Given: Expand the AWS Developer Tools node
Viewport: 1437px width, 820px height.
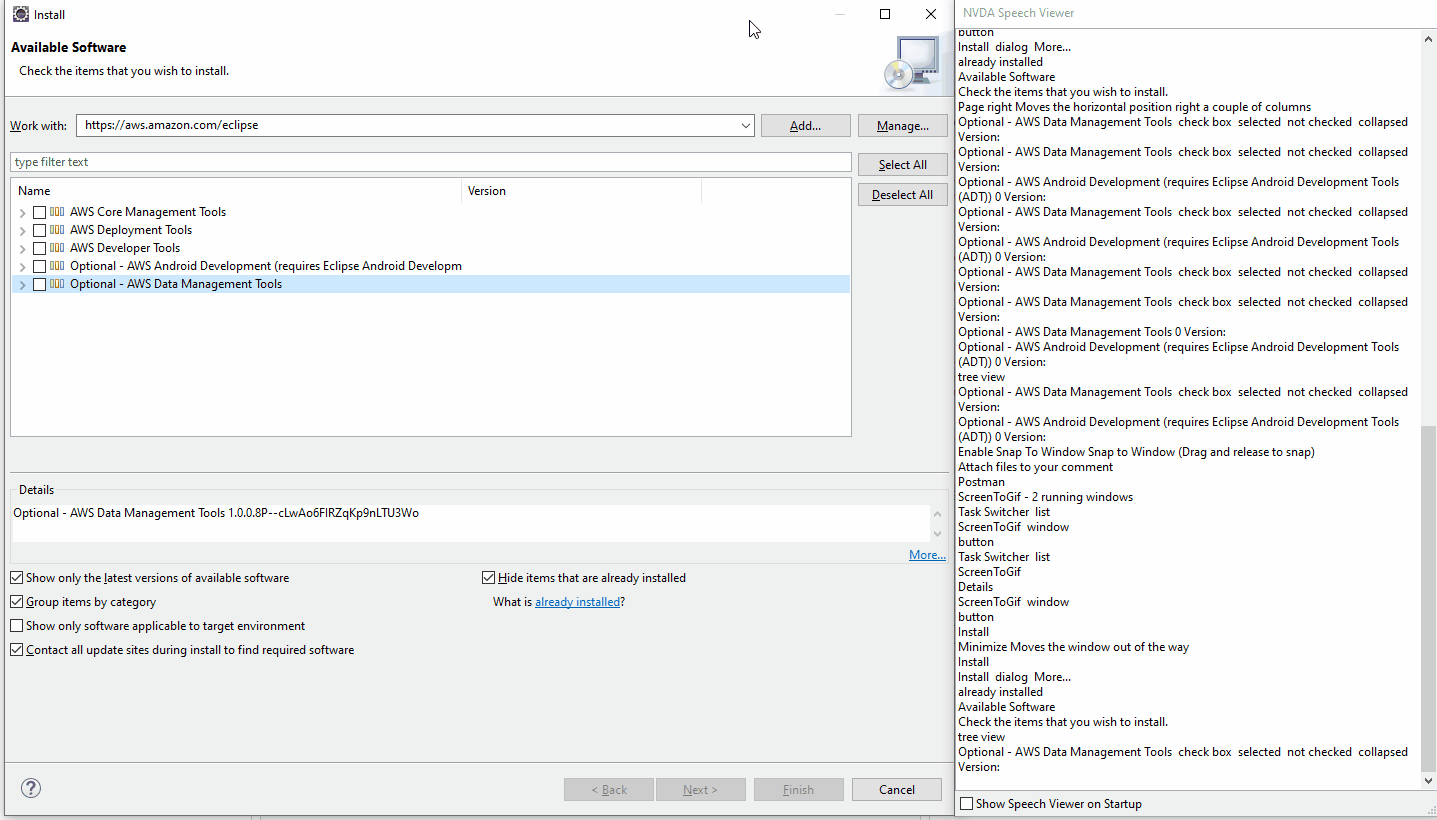Looking at the screenshot, I should [23, 248].
